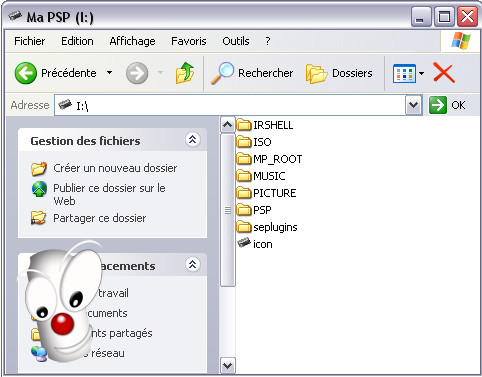Open the Affichage menu
482x377 pixels.
(132, 41)
